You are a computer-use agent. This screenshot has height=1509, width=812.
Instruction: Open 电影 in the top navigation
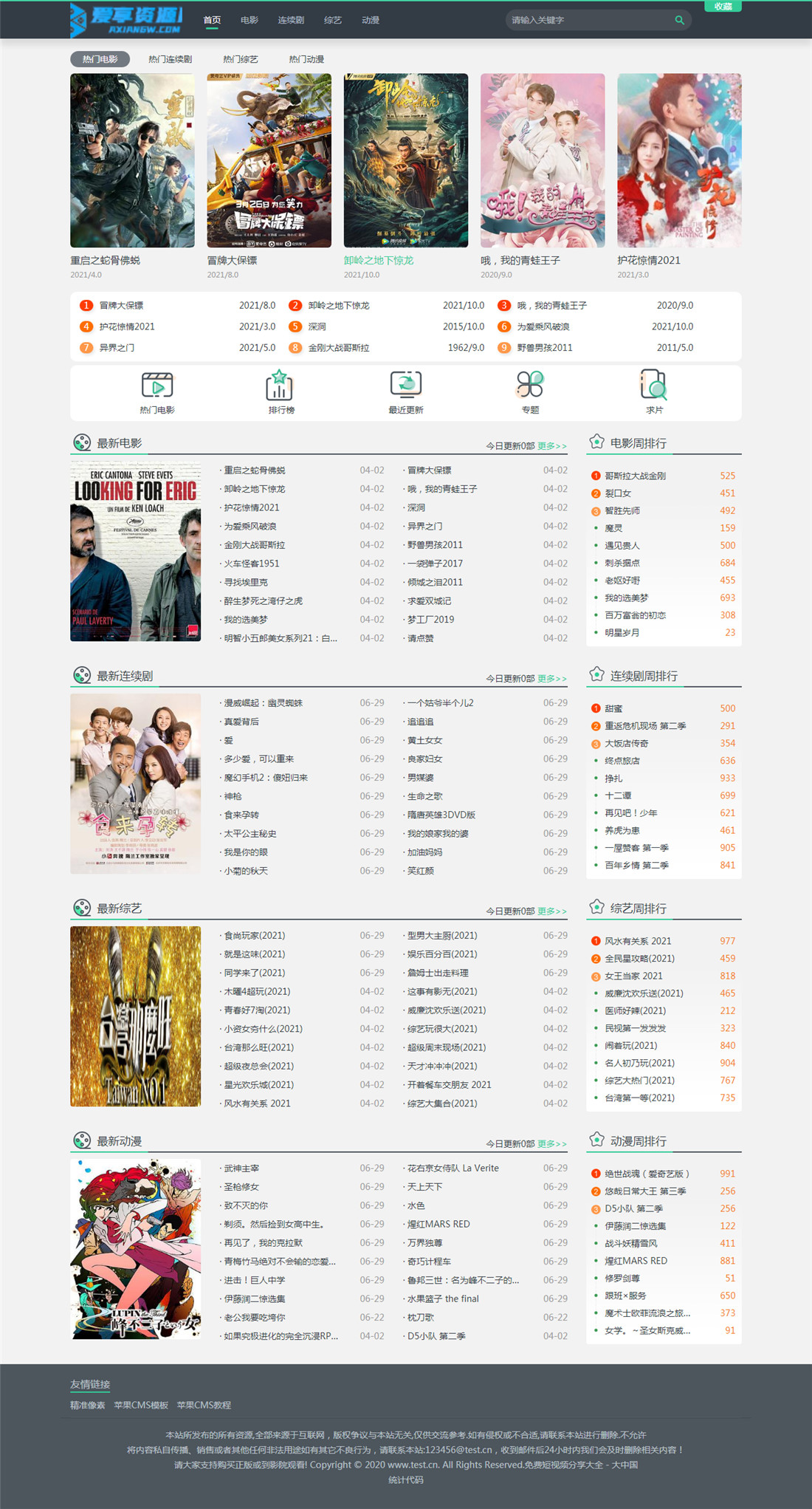tap(250, 20)
